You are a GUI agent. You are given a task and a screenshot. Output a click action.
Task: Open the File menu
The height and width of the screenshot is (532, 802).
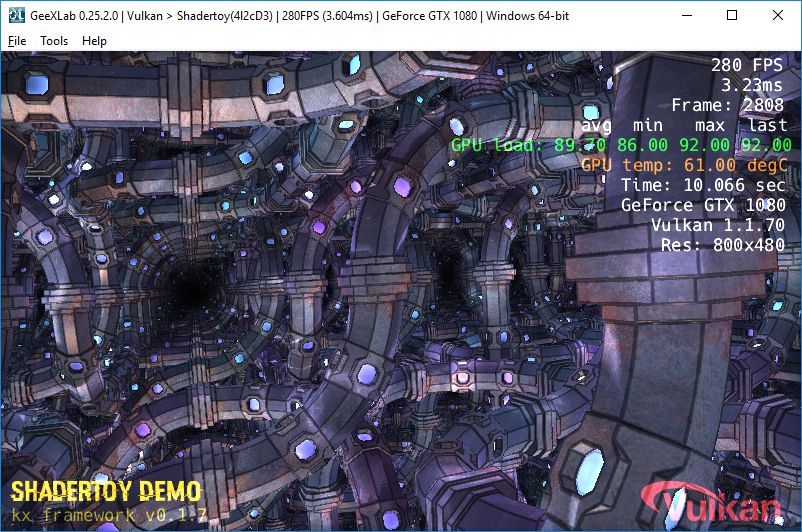pyautogui.click(x=17, y=41)
